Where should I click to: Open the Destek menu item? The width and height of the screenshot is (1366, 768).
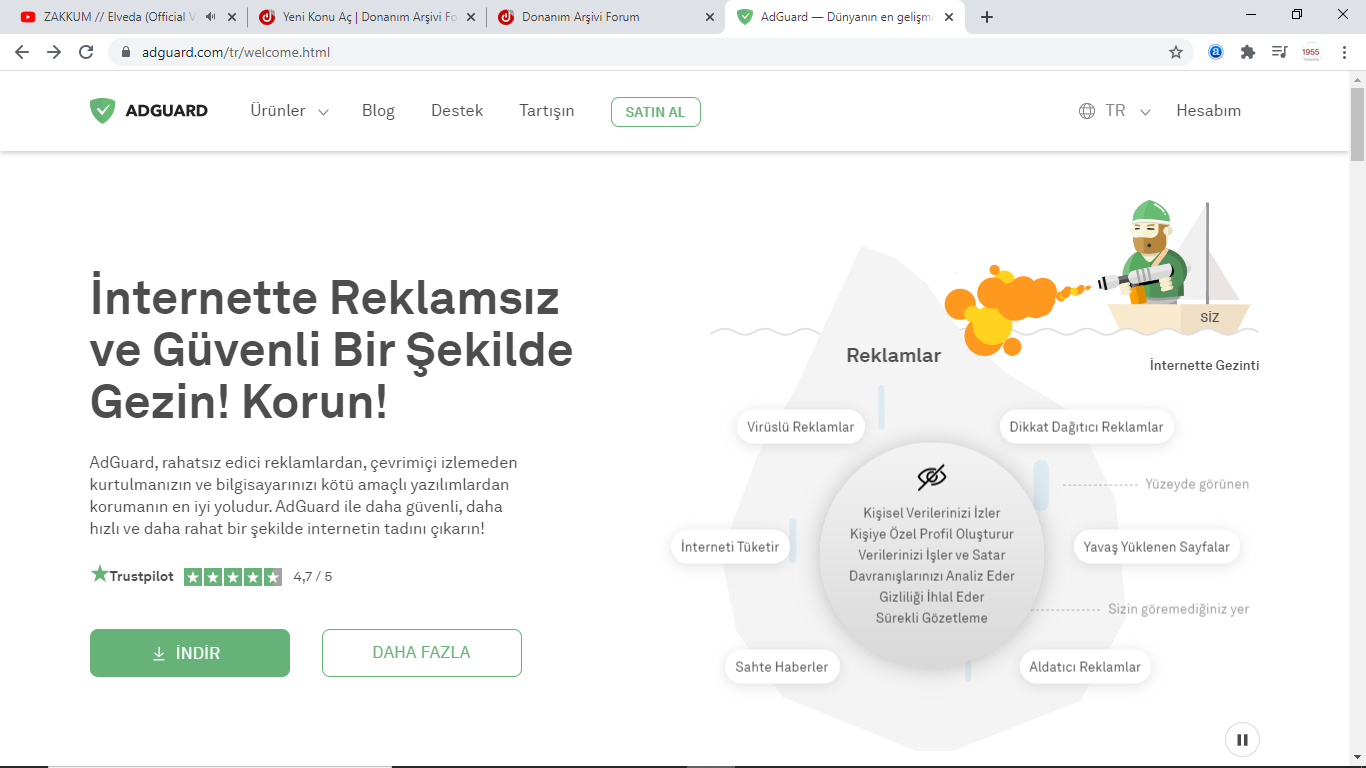(457, 111)
